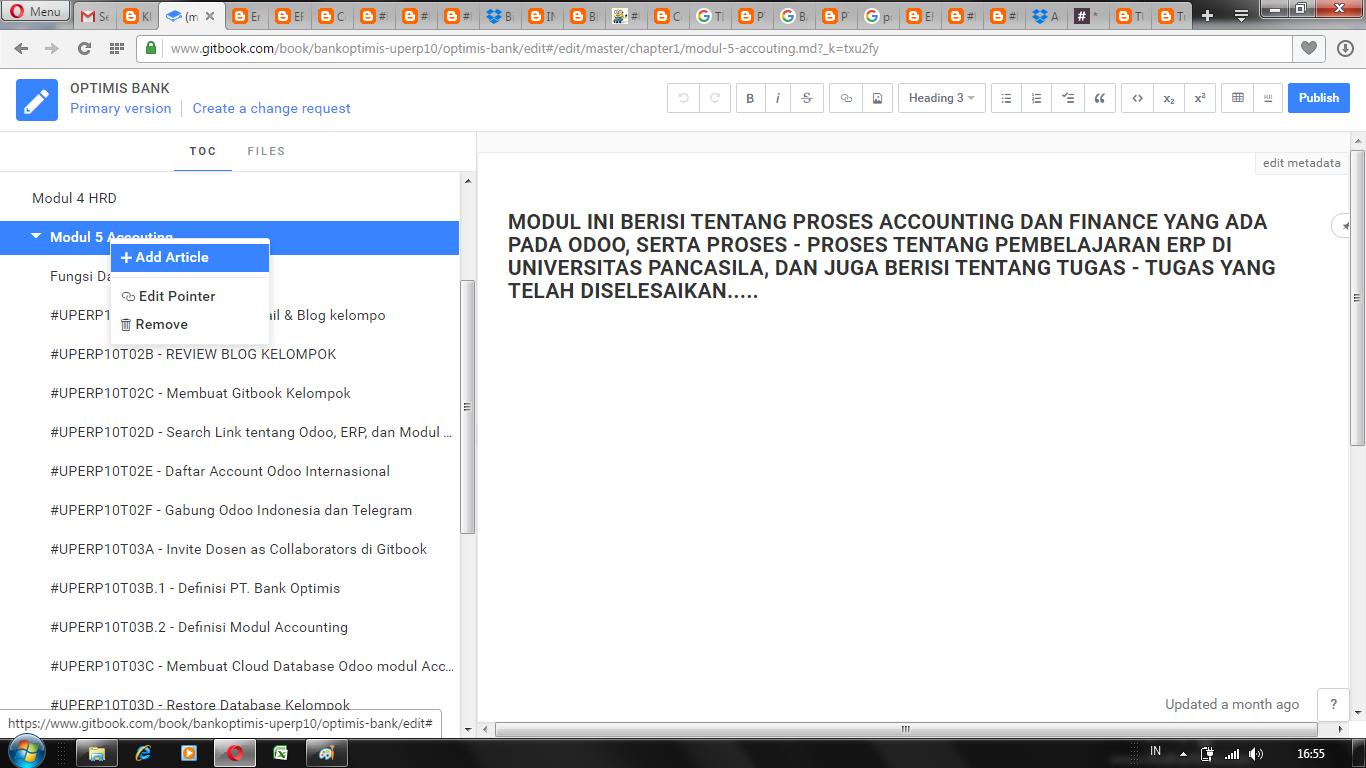Open #UPERP10T03D Restore Database Kelompok

(x=200, y=705)
